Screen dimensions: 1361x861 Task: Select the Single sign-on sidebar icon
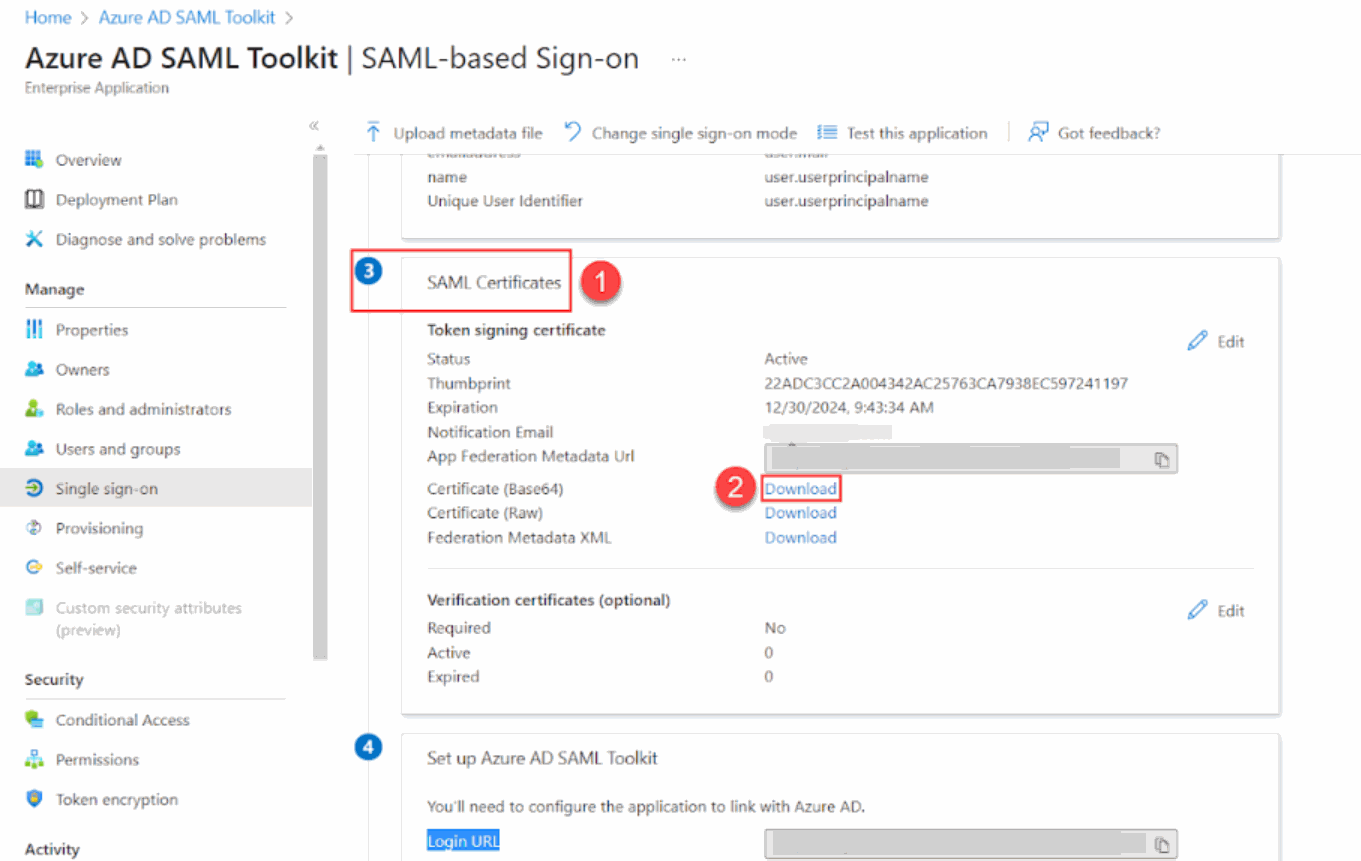coord(34,488)
